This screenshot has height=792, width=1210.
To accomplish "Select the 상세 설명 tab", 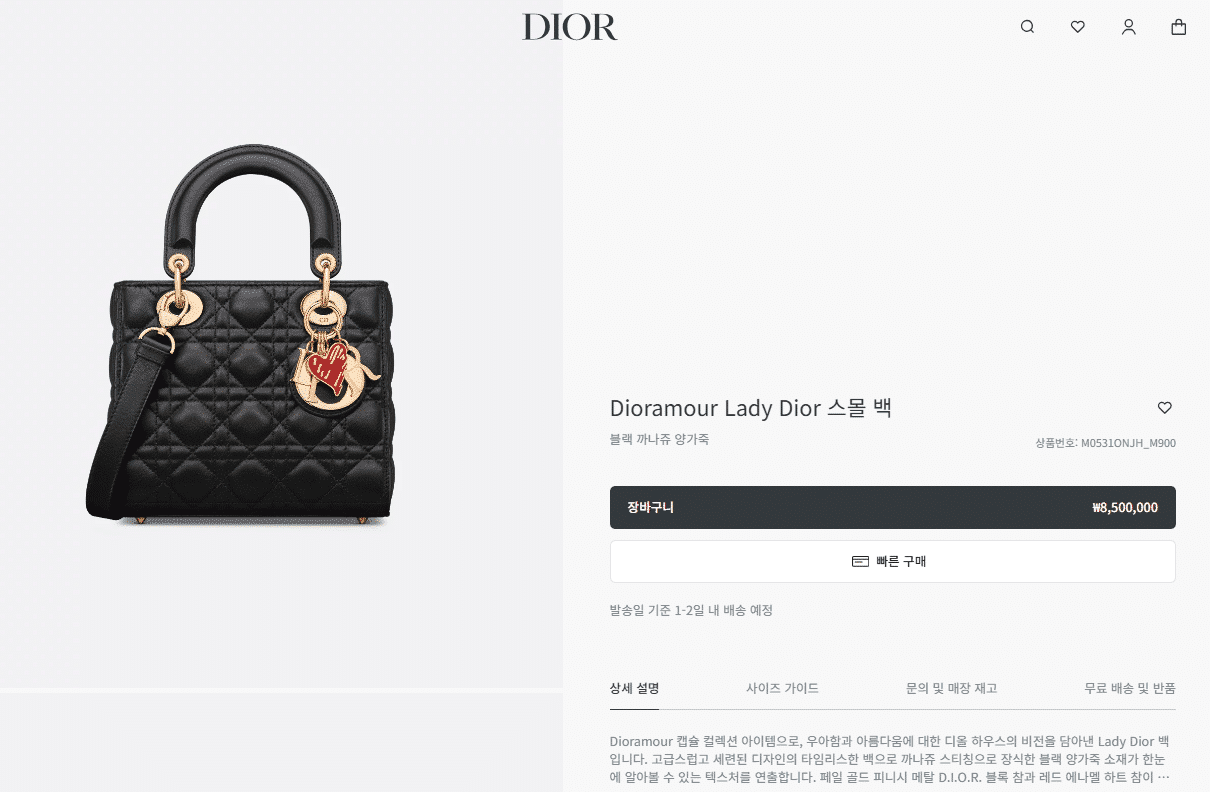I will point(634,688).
